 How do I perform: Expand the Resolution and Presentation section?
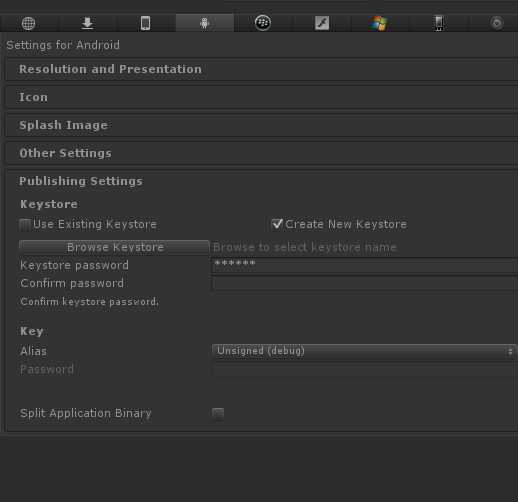(x=261, y=69)
